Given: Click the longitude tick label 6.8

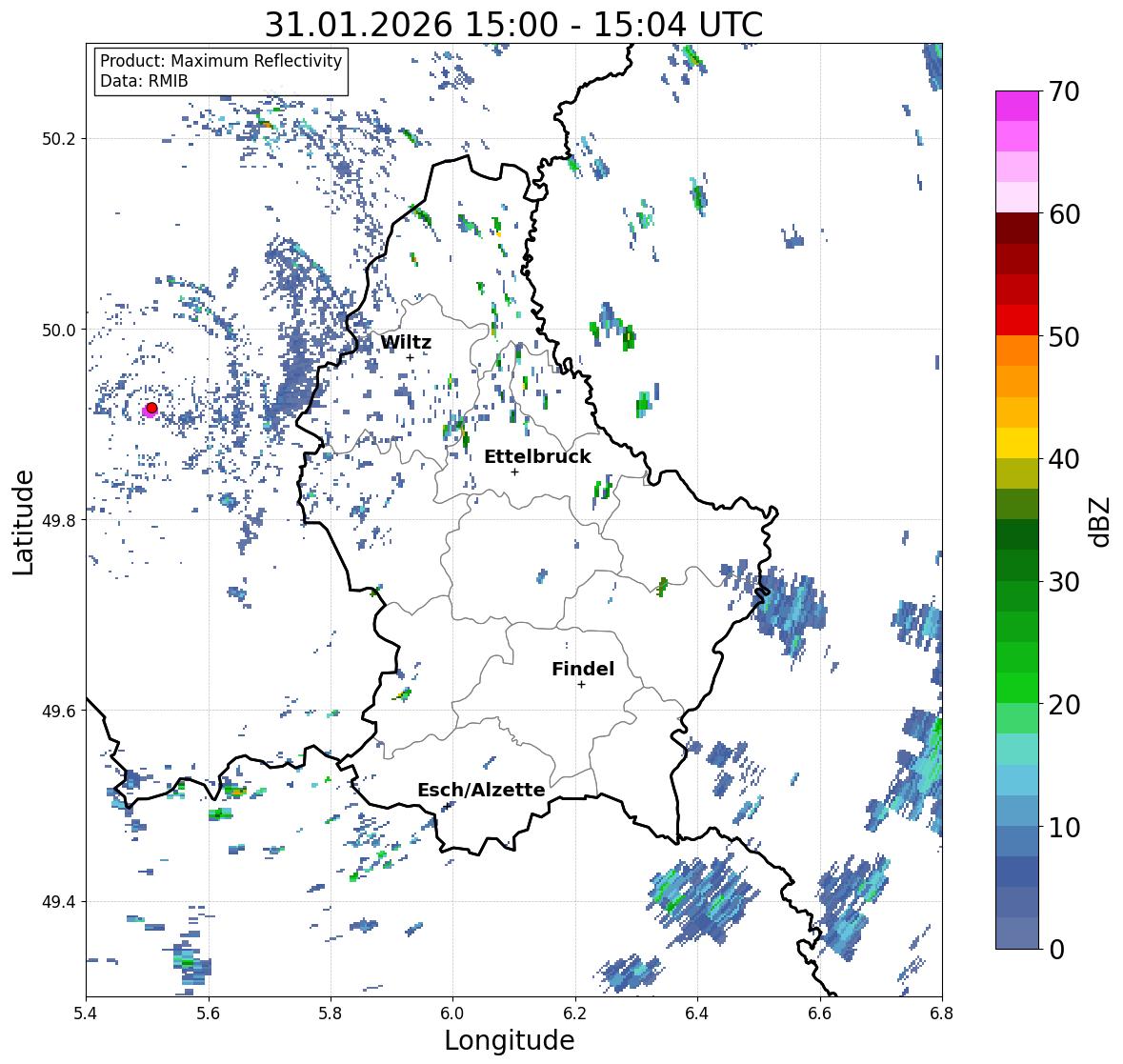Looking at the screenshot, I should click(942, 1014).
